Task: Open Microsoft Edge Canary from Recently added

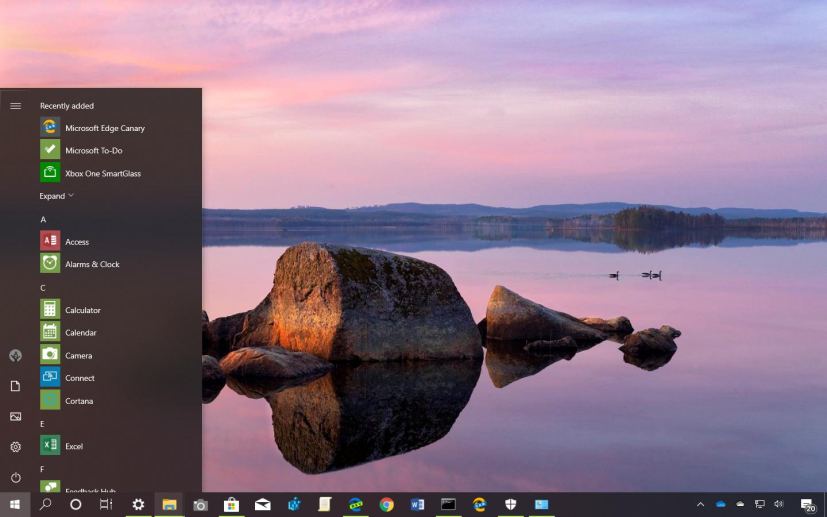Action: point(93,128)
